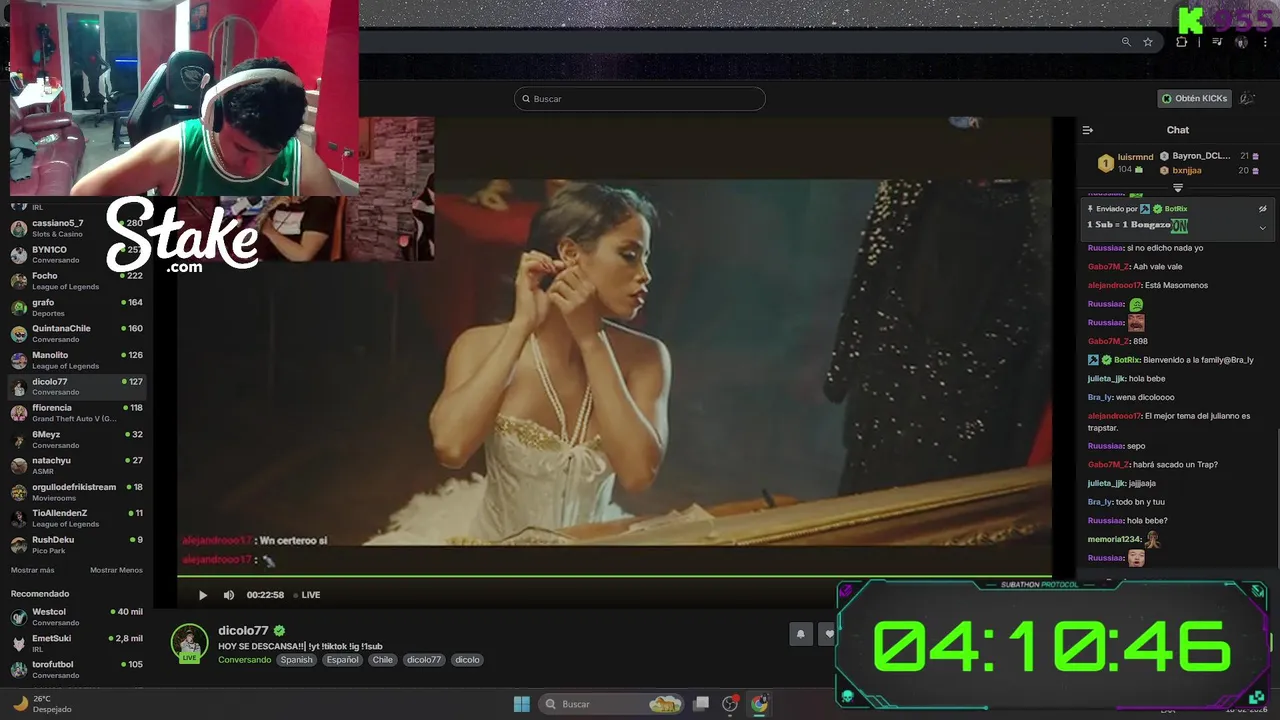Expand the pinned message chevron
Viewport: 1280px width, 720px height.
click(x=1262, y=227)
